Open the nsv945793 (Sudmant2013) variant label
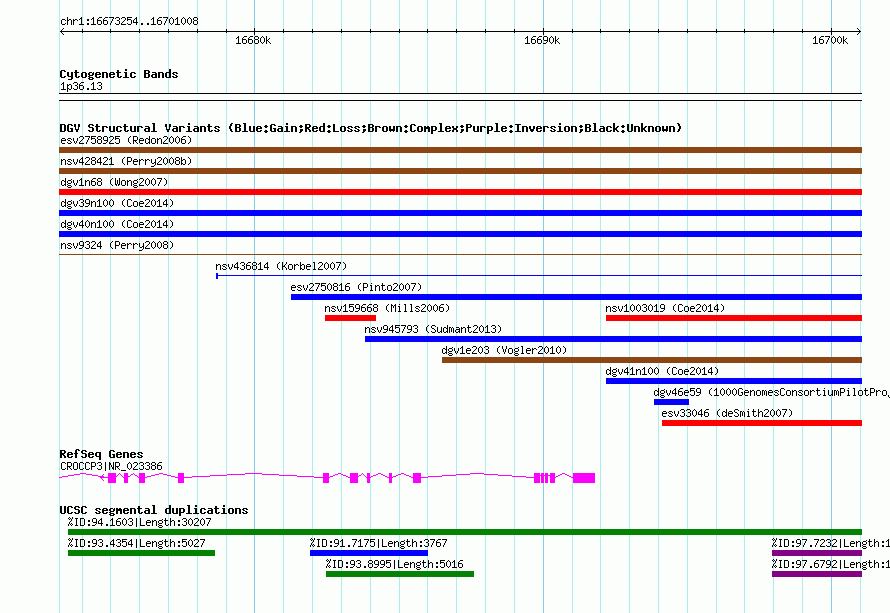The height and width of the screenshot is (613, 890). 433,329
